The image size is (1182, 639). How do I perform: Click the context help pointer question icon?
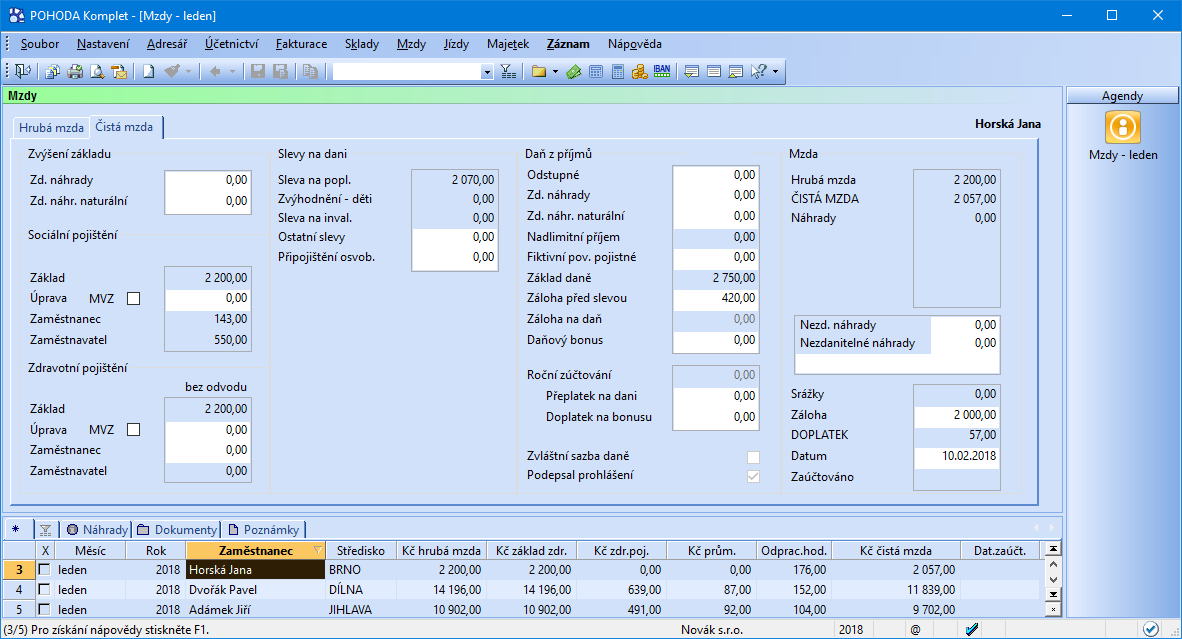coord(758,72)
